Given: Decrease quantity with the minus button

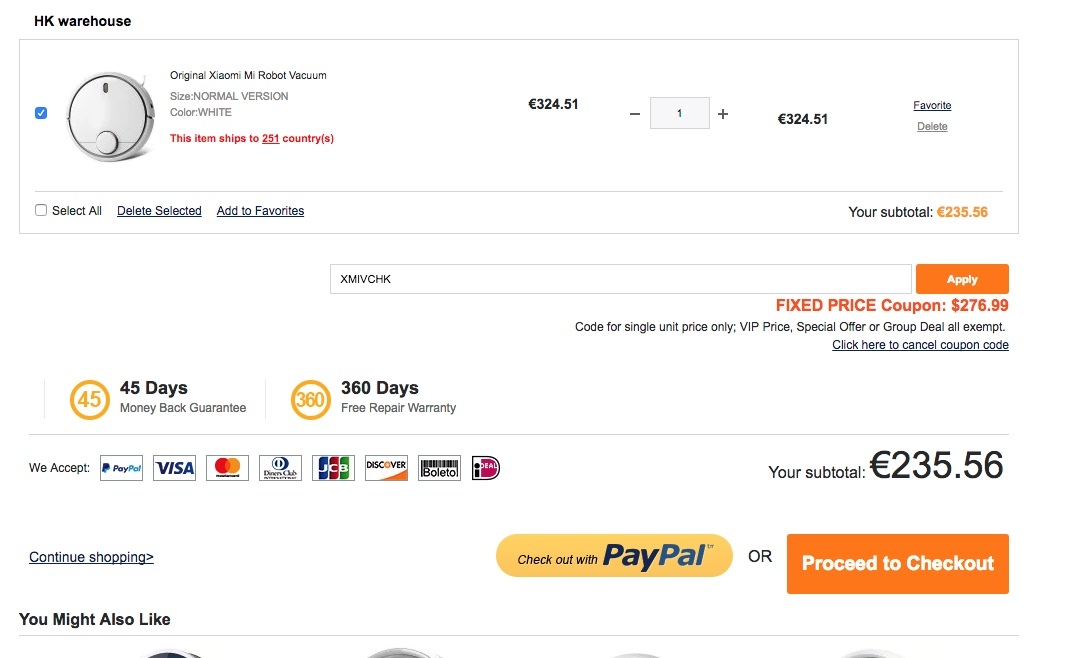Looking at the screenshot, I should pos(635,113).
